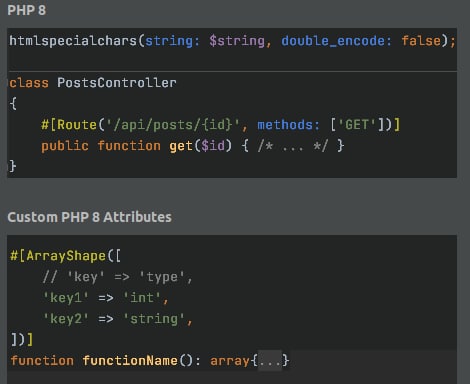The image size is (470, 384).
Task: Click the 'PostsController' class name
Action: (x=117, y=83)
